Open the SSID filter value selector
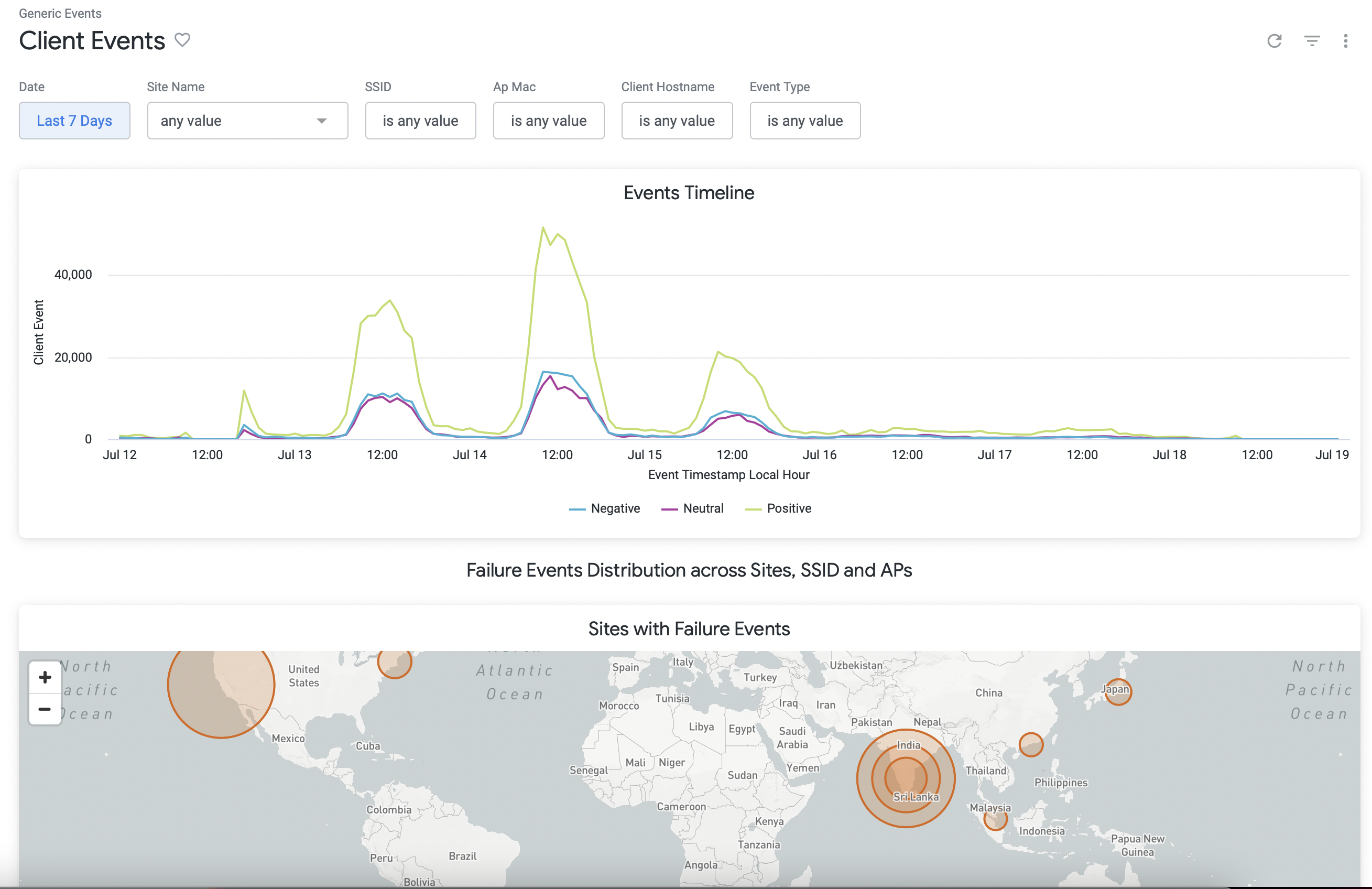This screenshot has width=1372, height=889. pyautogui.click(x=420, y=121)
